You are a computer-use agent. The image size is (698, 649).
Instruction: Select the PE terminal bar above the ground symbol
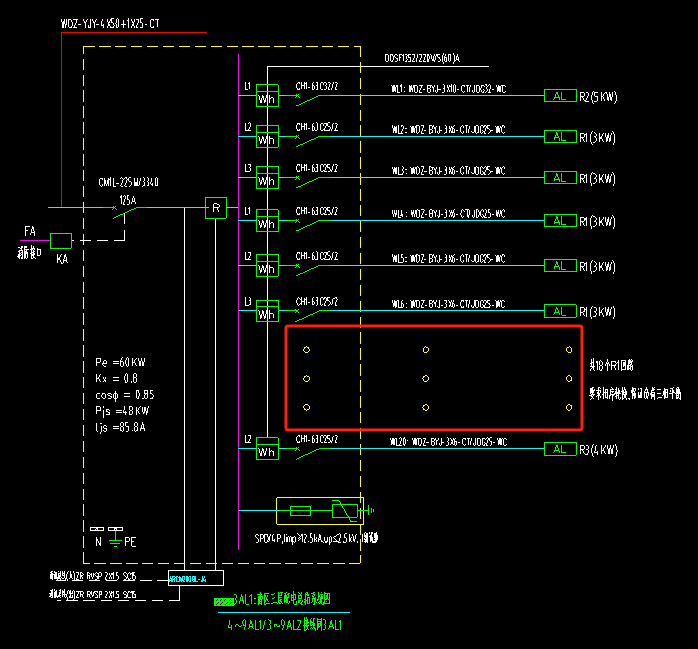click(116, 529)
